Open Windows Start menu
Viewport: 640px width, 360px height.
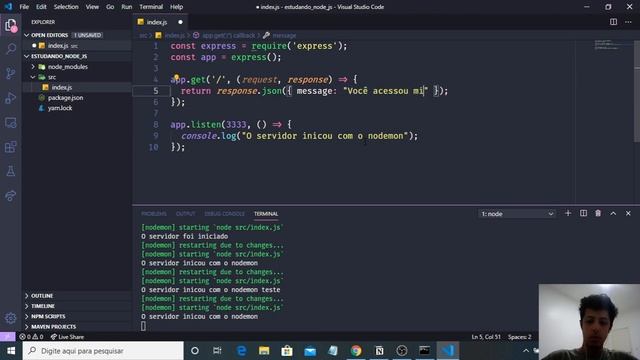coord(11,351)
